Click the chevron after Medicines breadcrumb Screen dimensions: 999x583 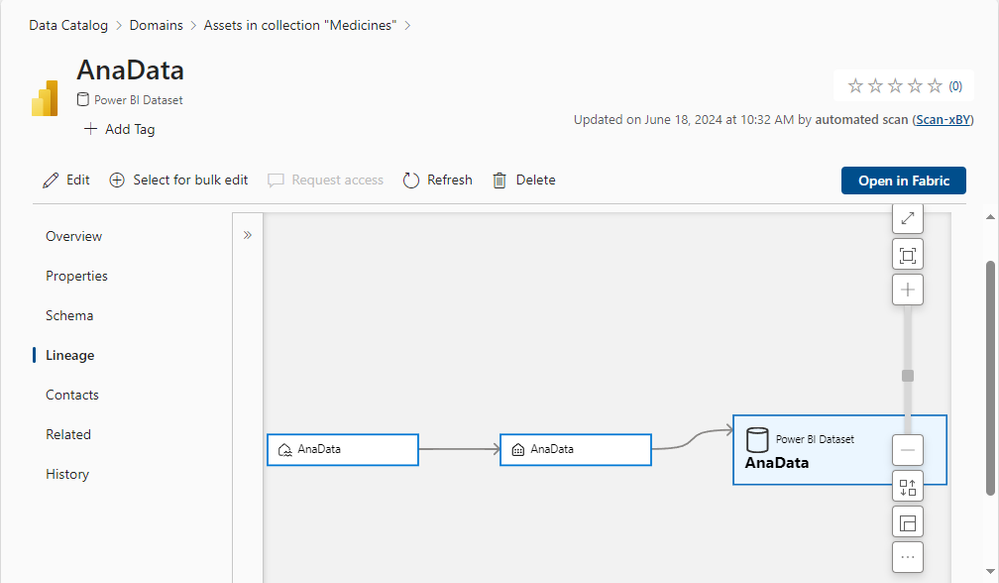[408, 26]
